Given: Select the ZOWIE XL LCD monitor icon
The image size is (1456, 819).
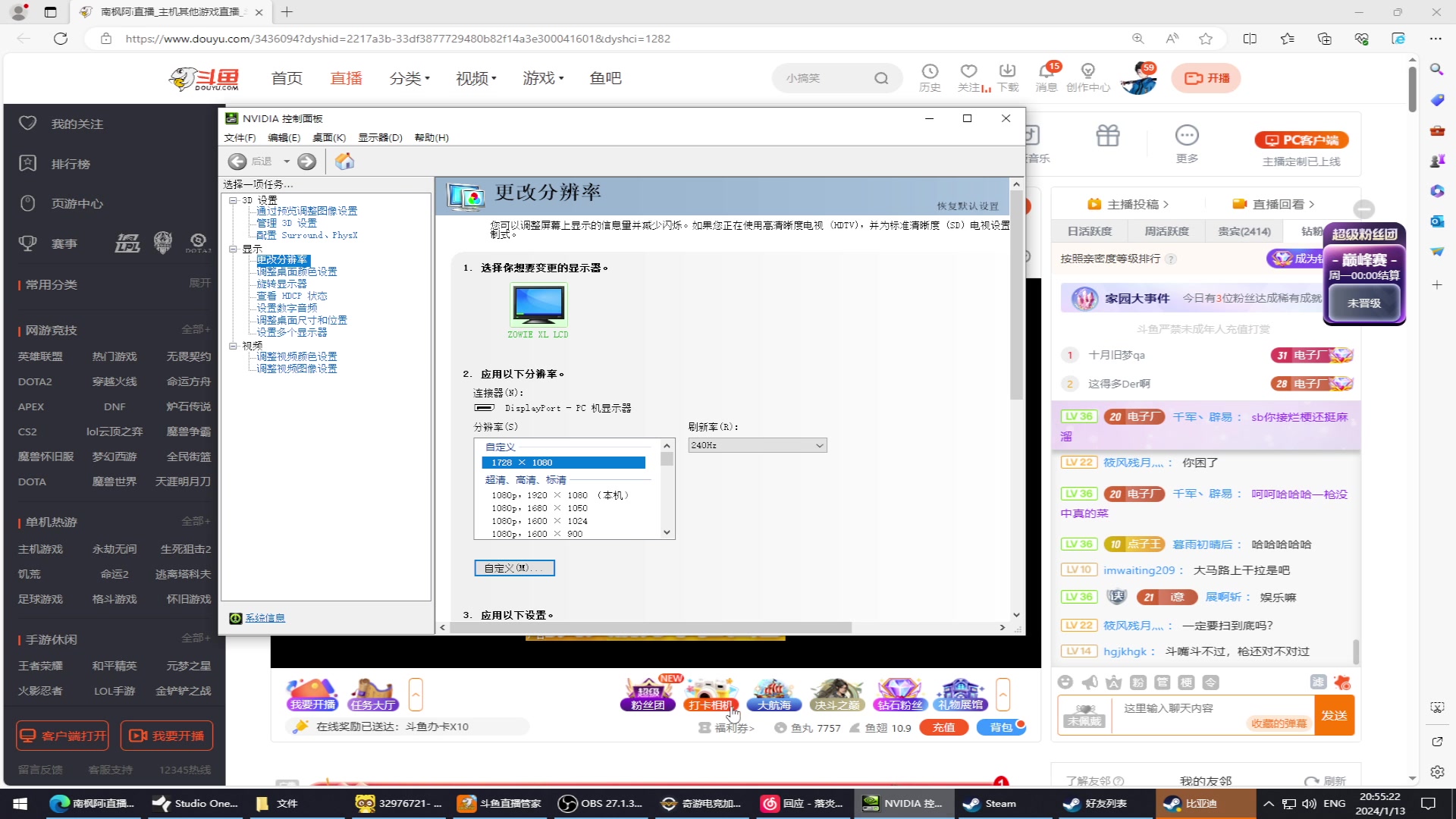Looking at the screenshot, I should (x=538, y=304).
